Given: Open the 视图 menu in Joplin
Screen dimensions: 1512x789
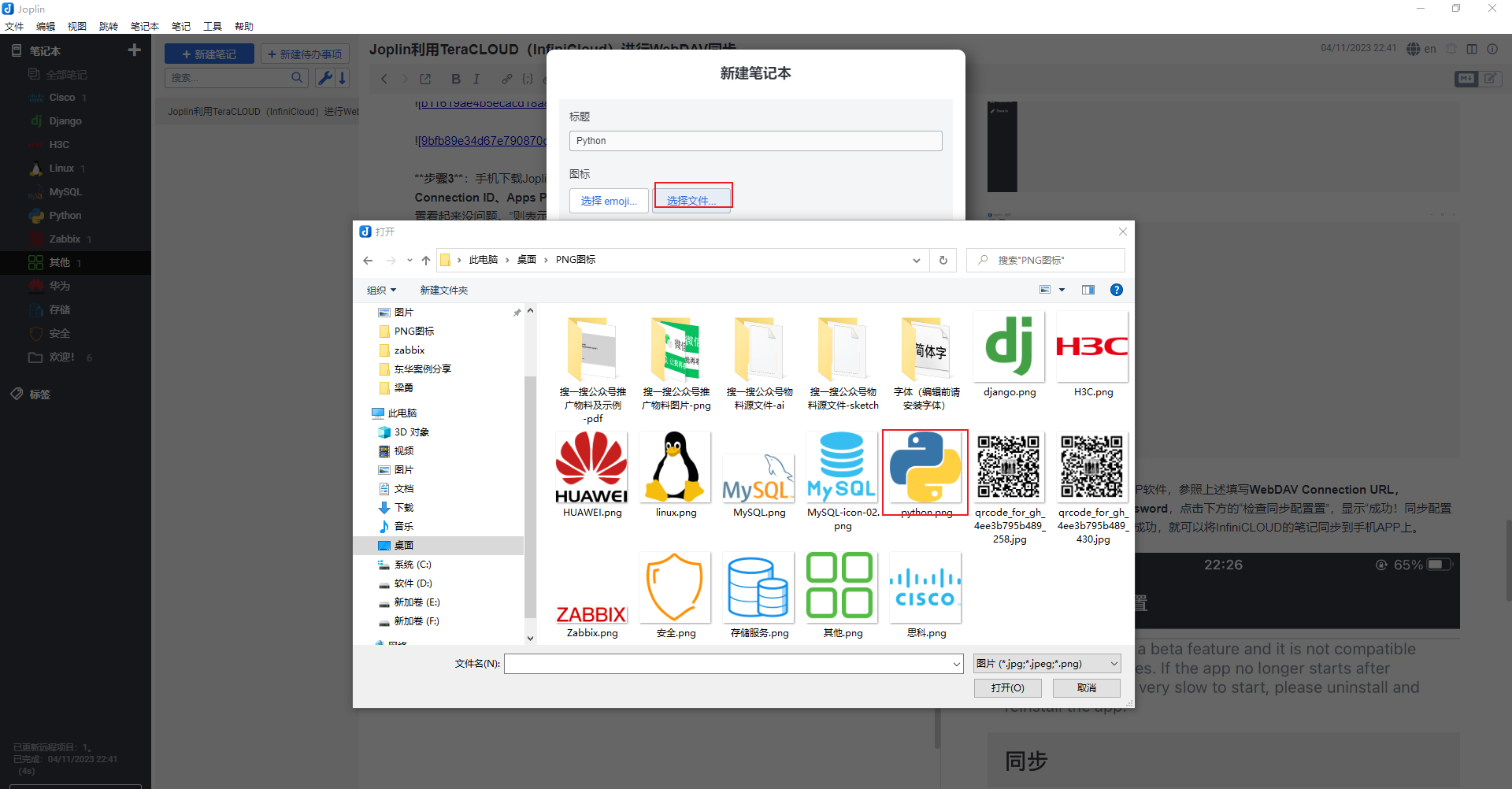Looking at the screenshot, I should 77,26.
